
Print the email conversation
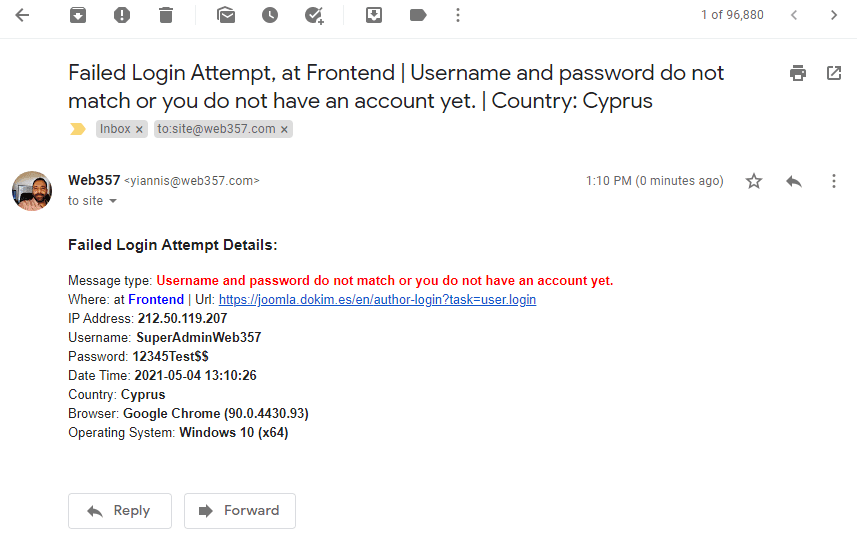point(797,73)
